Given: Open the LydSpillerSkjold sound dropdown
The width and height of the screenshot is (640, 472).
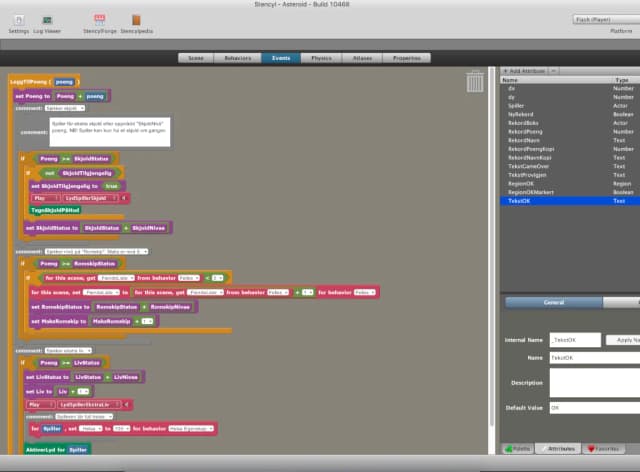Looking at the screenshot, I should pyautogui.click(x=89, y=198).
